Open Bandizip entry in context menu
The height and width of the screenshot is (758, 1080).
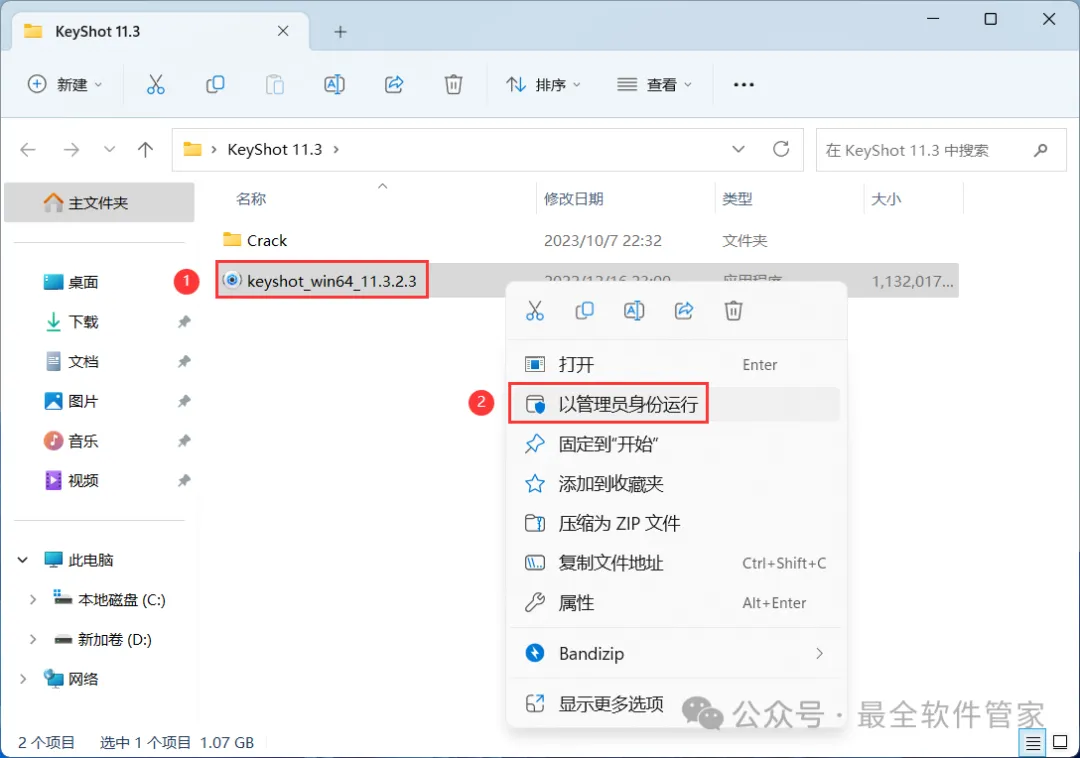coord(674,653)
